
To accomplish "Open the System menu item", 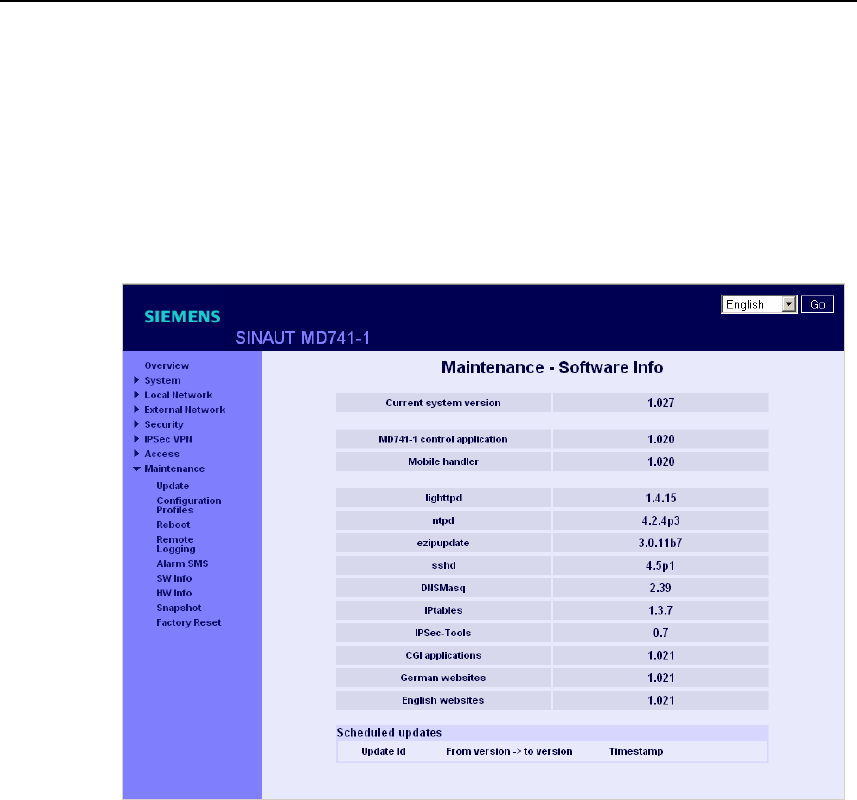I will coord(162,380).
